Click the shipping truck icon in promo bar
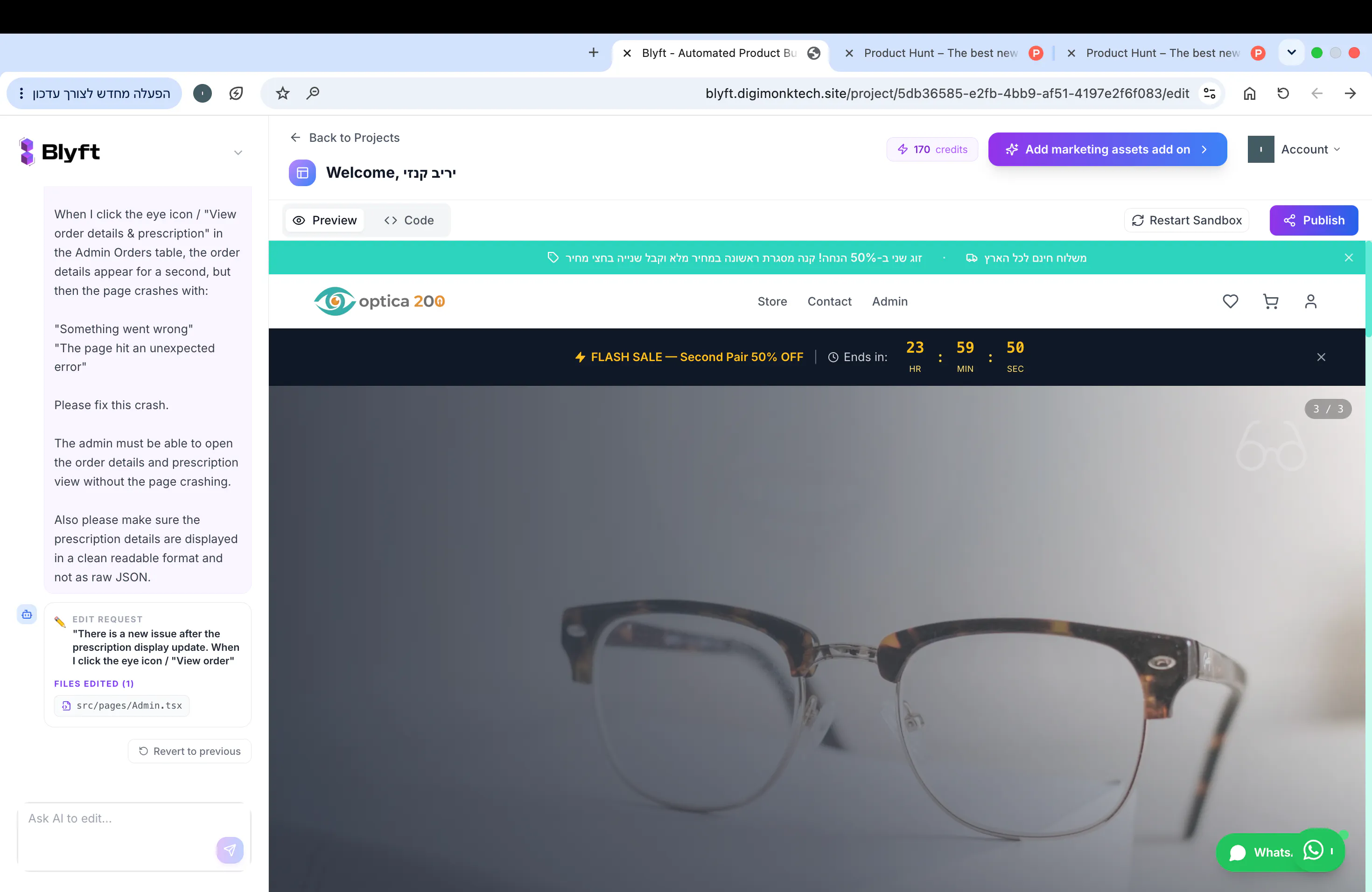This screenshot has width=1372, height=892. (x=971, y=258)
